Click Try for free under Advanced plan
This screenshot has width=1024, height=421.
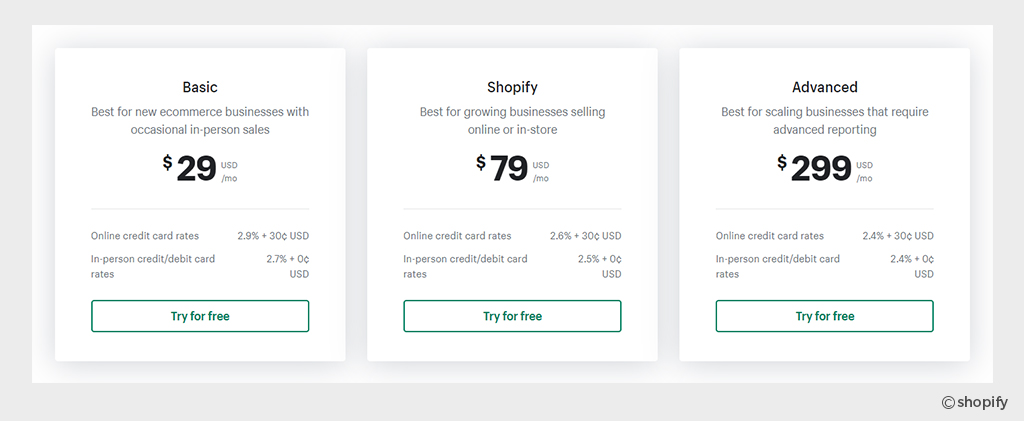[825, 316]
